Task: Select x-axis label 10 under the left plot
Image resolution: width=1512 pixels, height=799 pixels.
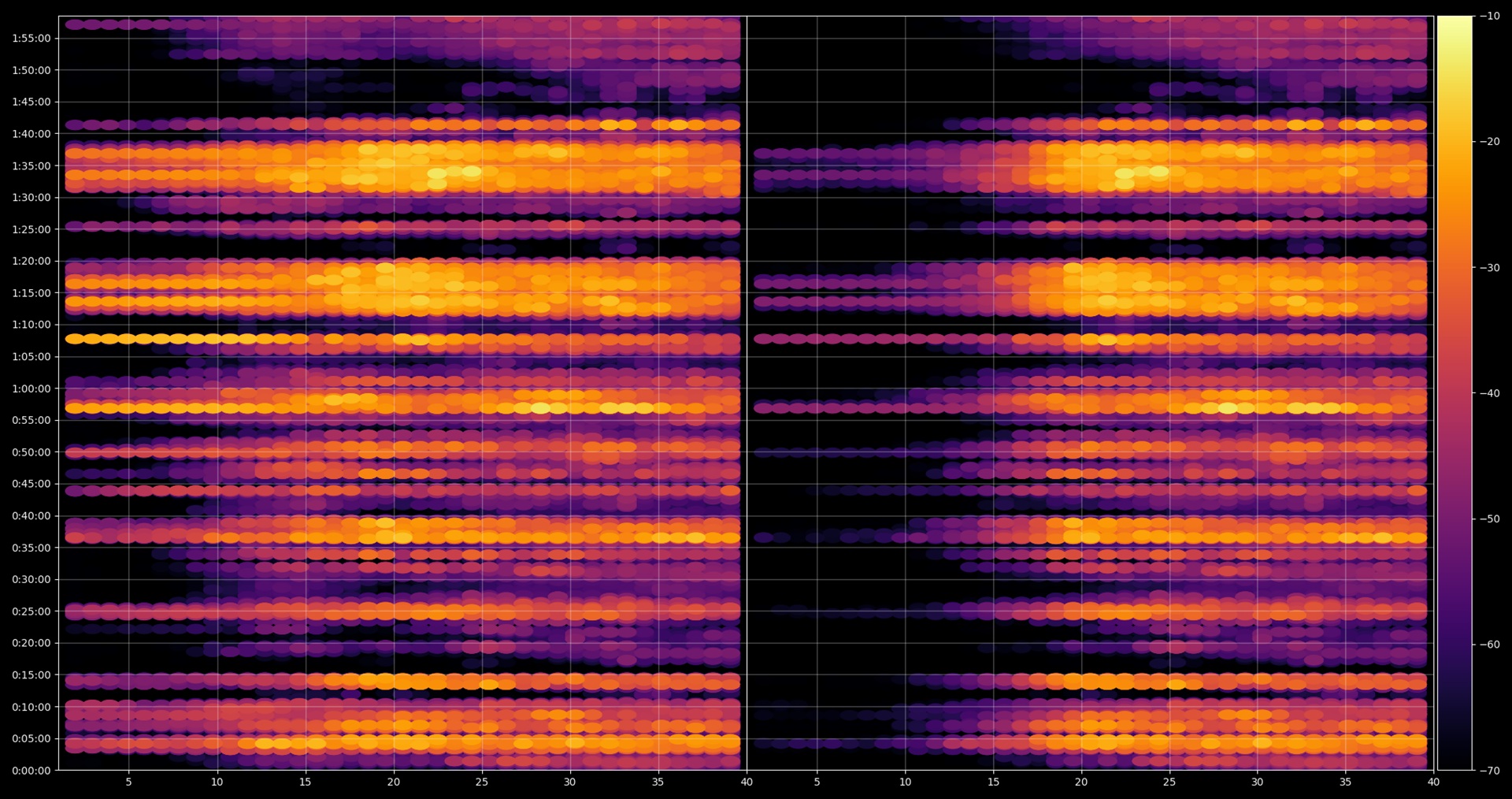Action: pyautogui.click(x=217, y=782)
